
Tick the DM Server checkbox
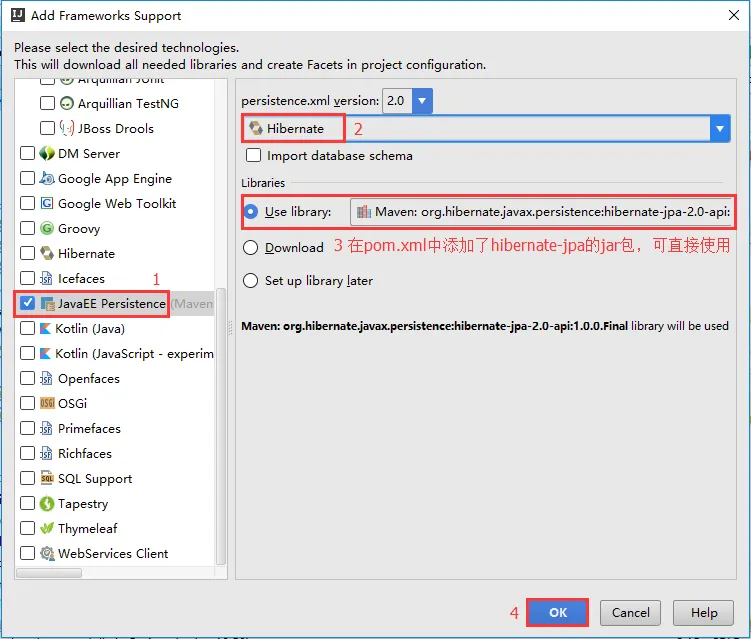click(x=27, y=153)
